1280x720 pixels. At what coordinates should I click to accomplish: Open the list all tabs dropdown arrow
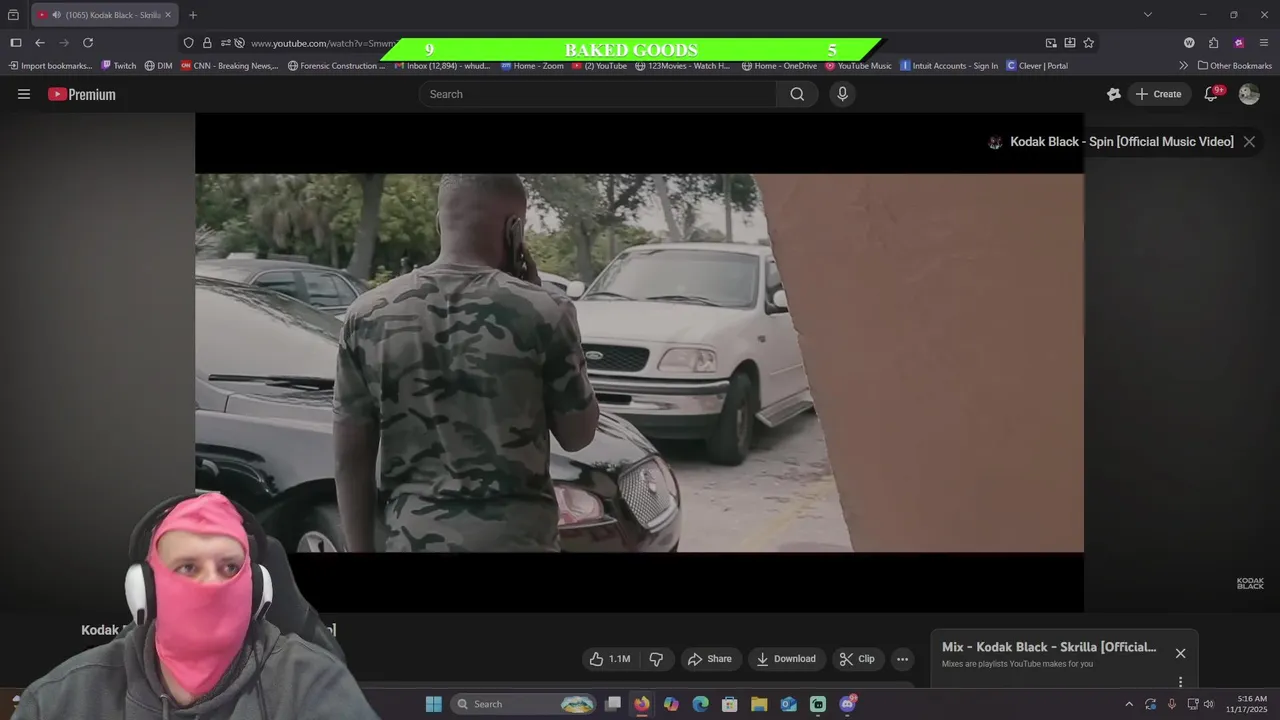pyautogui.click(x=1147, y=15)
